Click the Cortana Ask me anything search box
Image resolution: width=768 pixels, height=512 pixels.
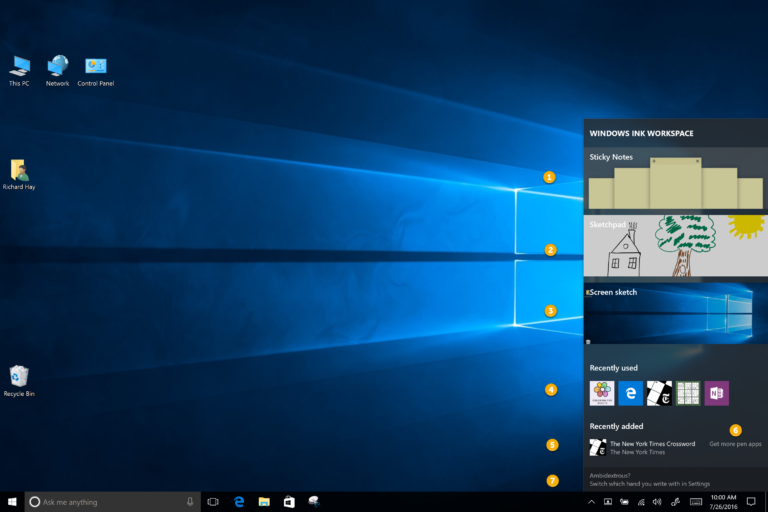pos(110,501)
